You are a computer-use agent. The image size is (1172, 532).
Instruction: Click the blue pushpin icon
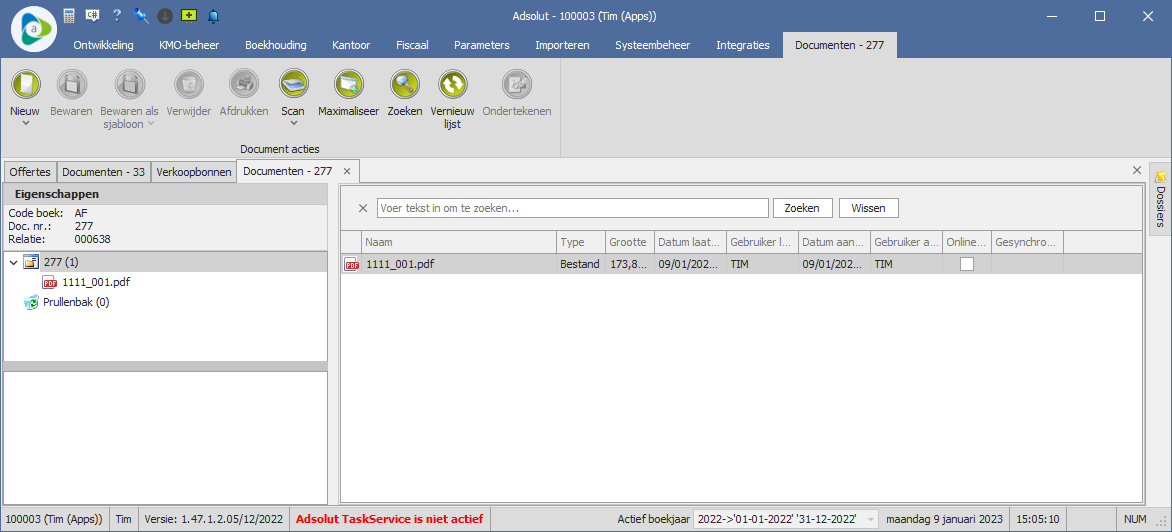pos(141,16)
